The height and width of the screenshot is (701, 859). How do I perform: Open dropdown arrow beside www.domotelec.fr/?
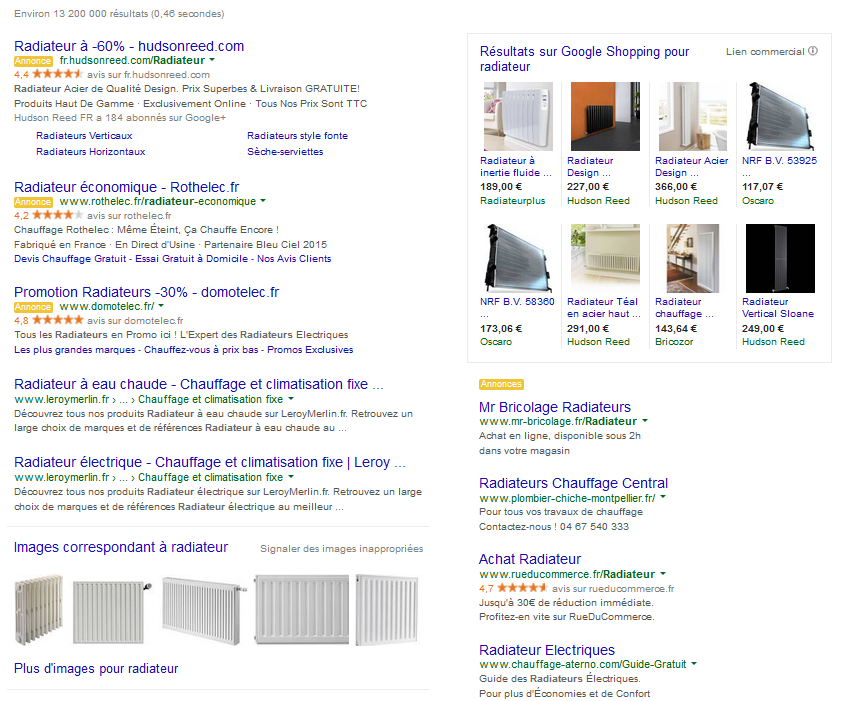(161, 306)
